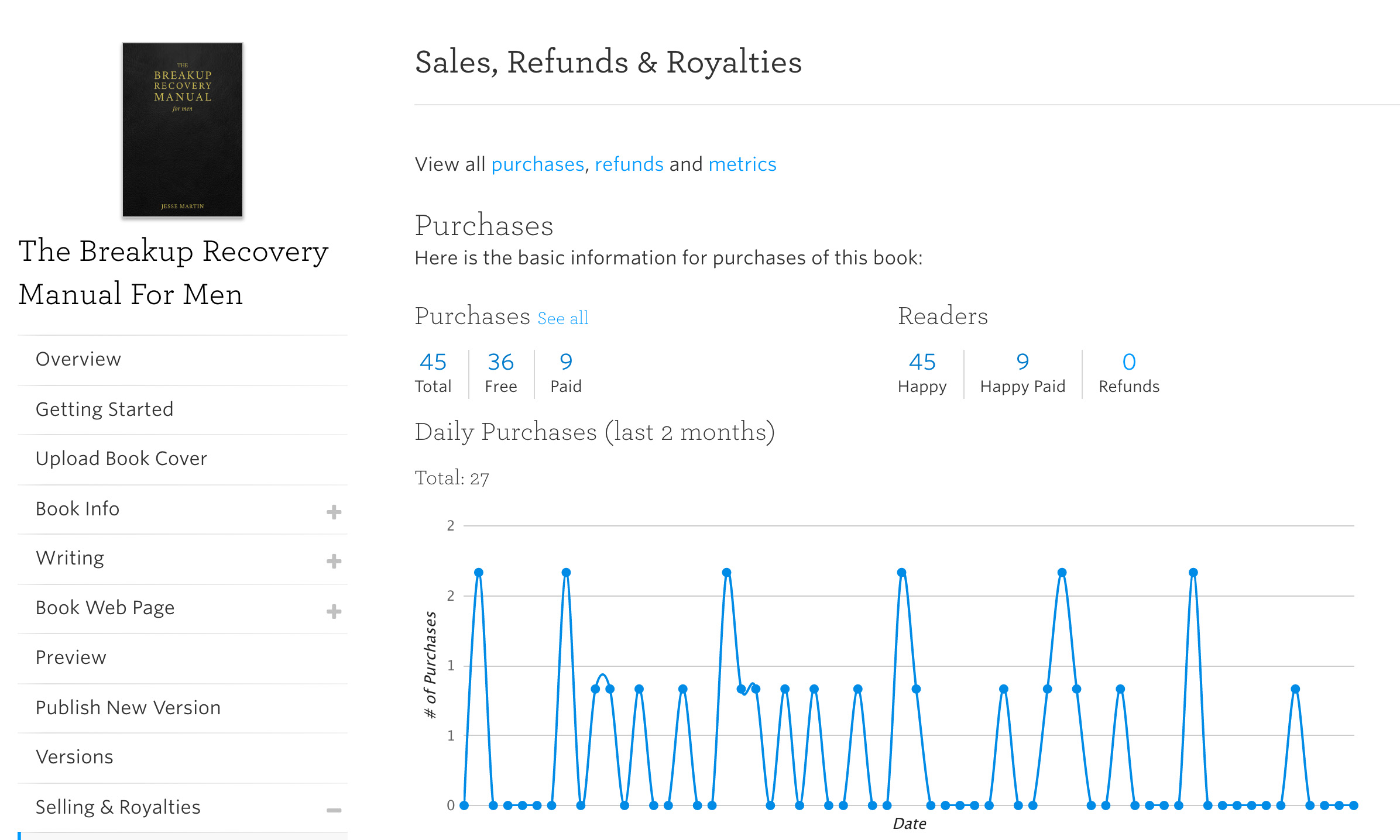Image resolution: width=1400 pixels, height=840 pixels.
Task: Go to the Overview menu item
Action: (x=78, y=359)
